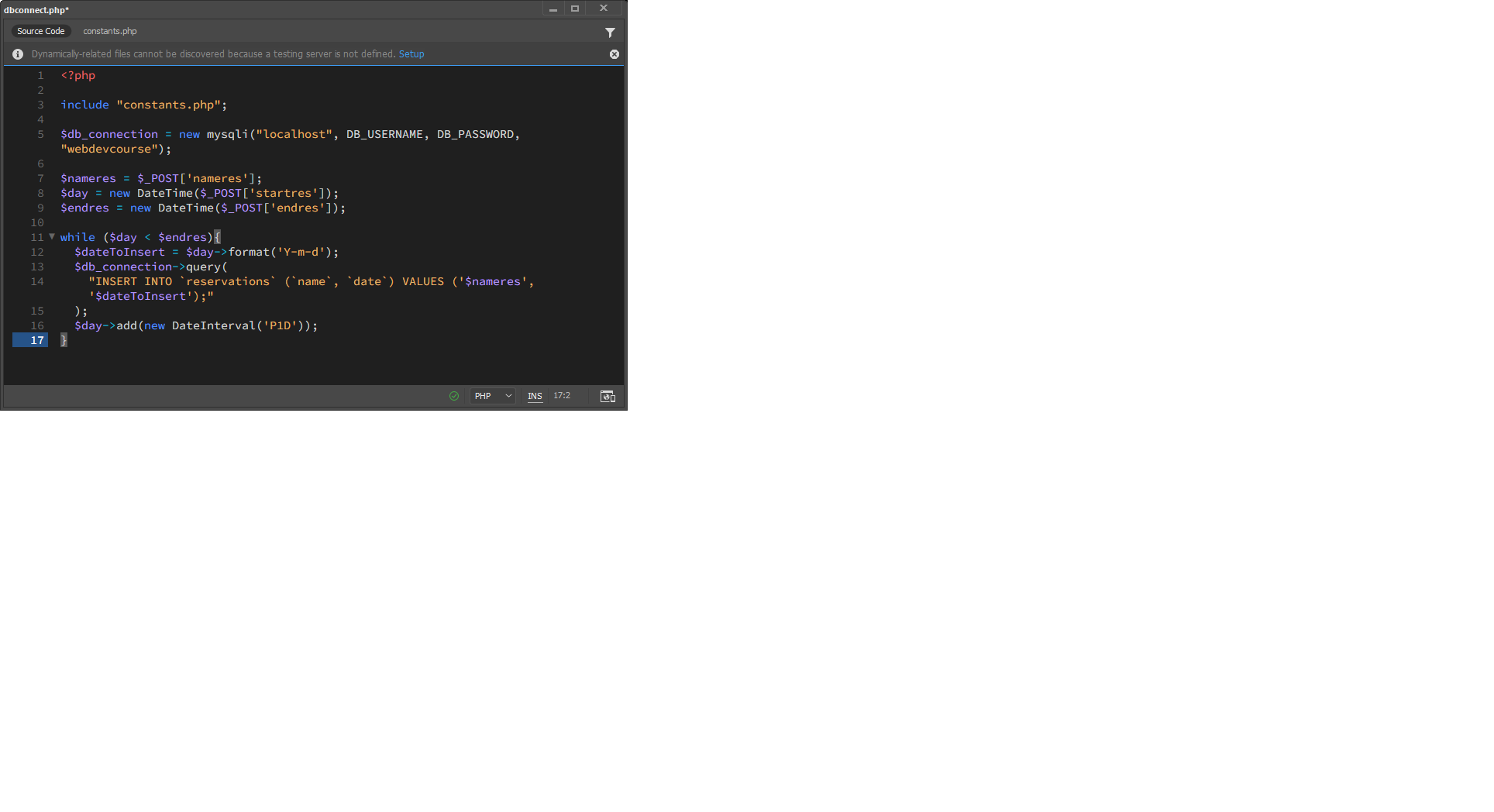Open the related files filter icon

click(610, 33)
